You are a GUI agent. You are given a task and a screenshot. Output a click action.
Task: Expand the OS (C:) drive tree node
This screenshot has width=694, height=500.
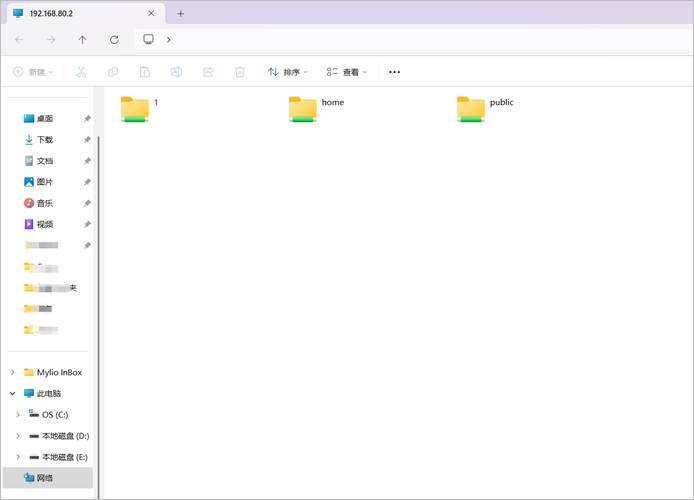pyautogui.click(x=18, y=415)
